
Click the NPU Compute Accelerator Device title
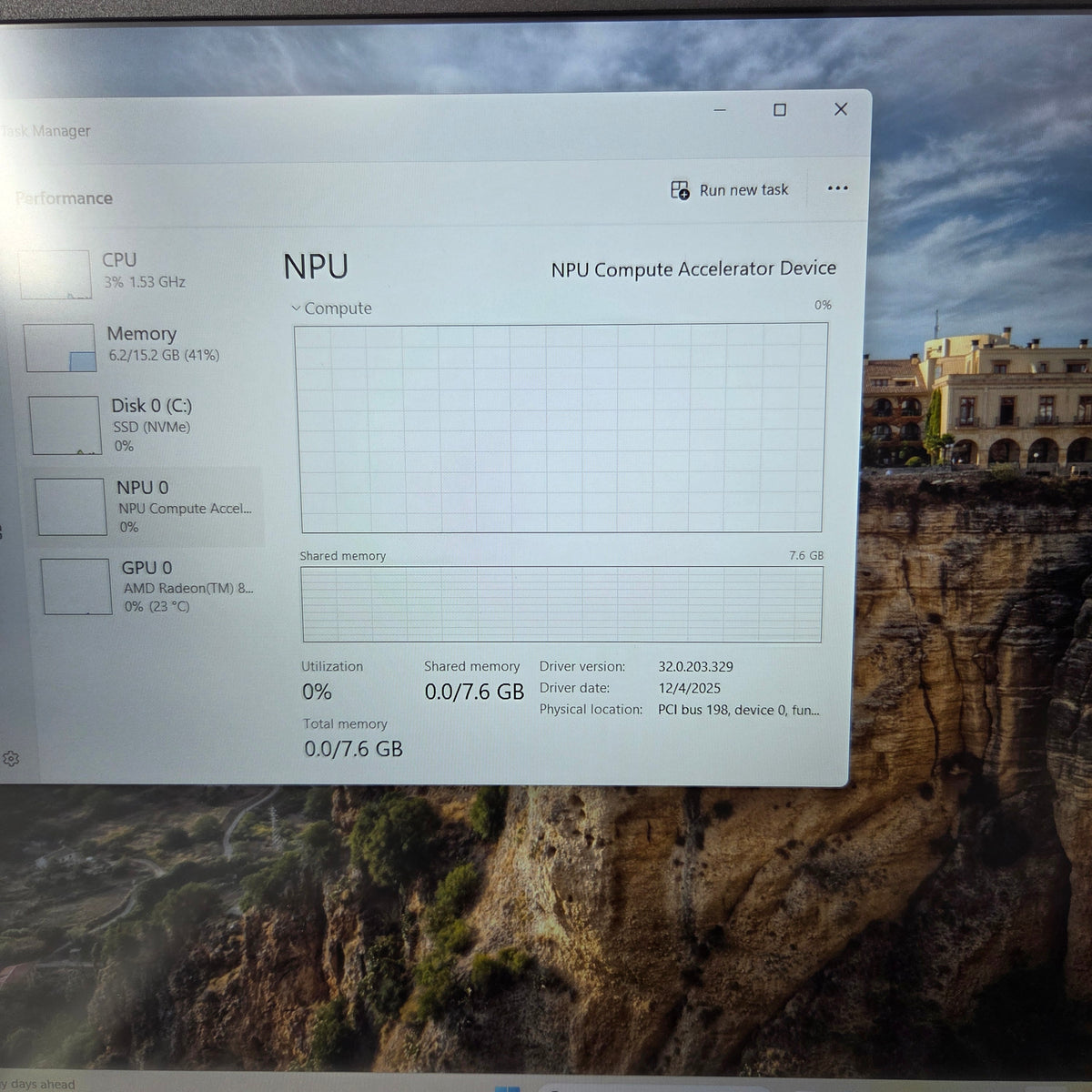point(693,269)
